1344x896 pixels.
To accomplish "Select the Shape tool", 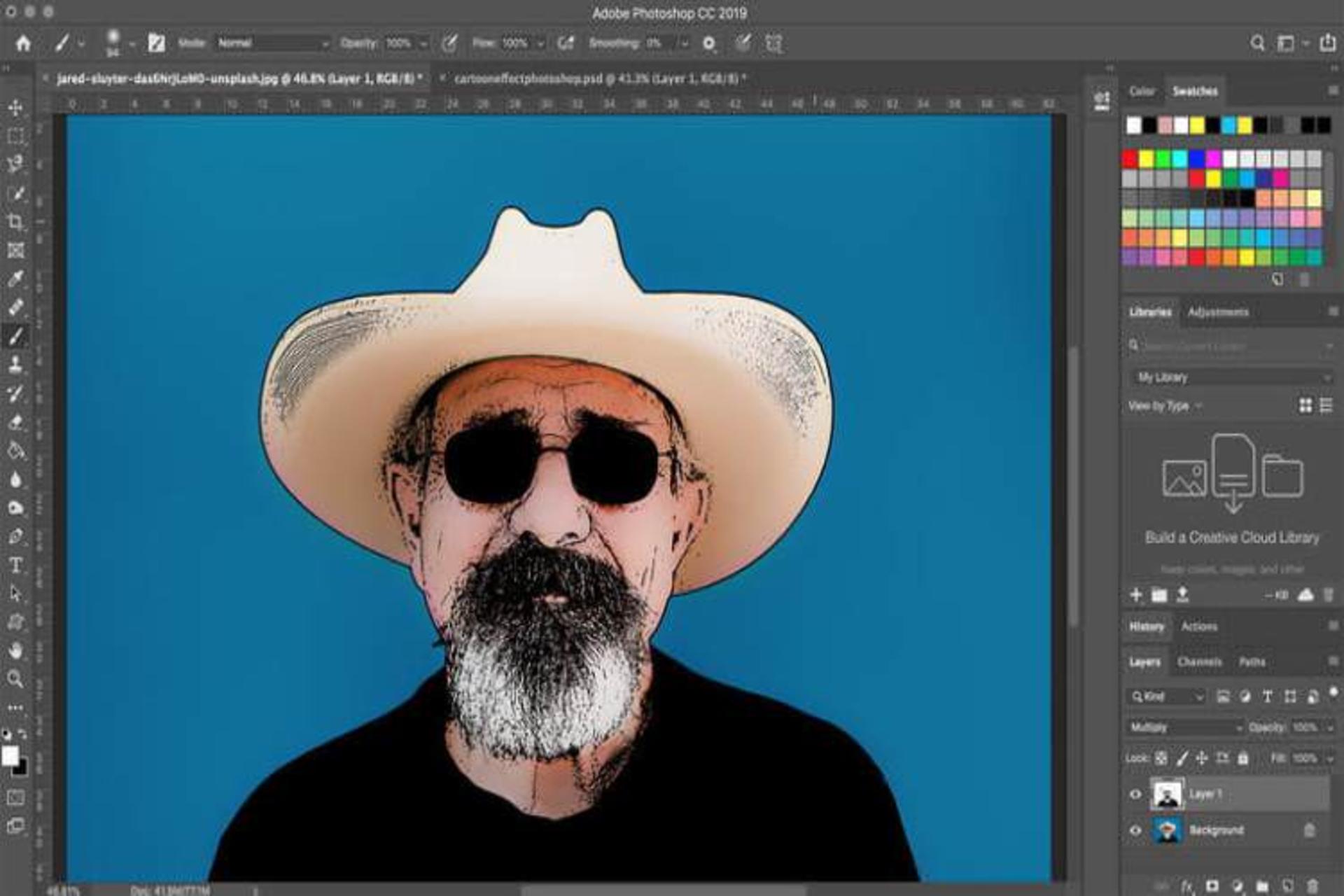I will (15, 622).
